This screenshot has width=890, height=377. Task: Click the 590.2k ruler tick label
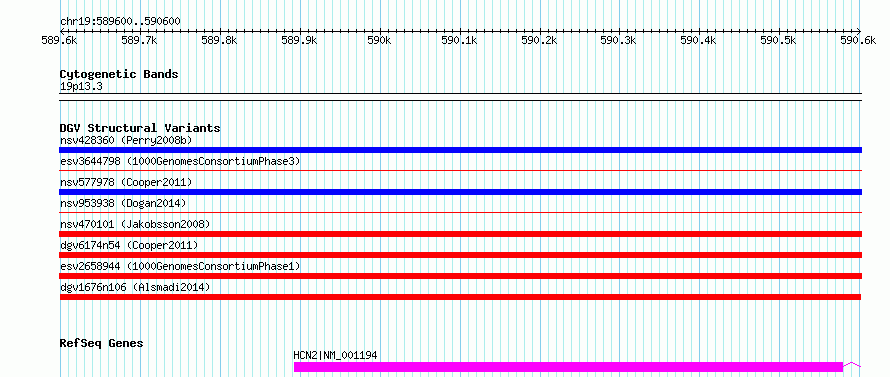[539, 40]
